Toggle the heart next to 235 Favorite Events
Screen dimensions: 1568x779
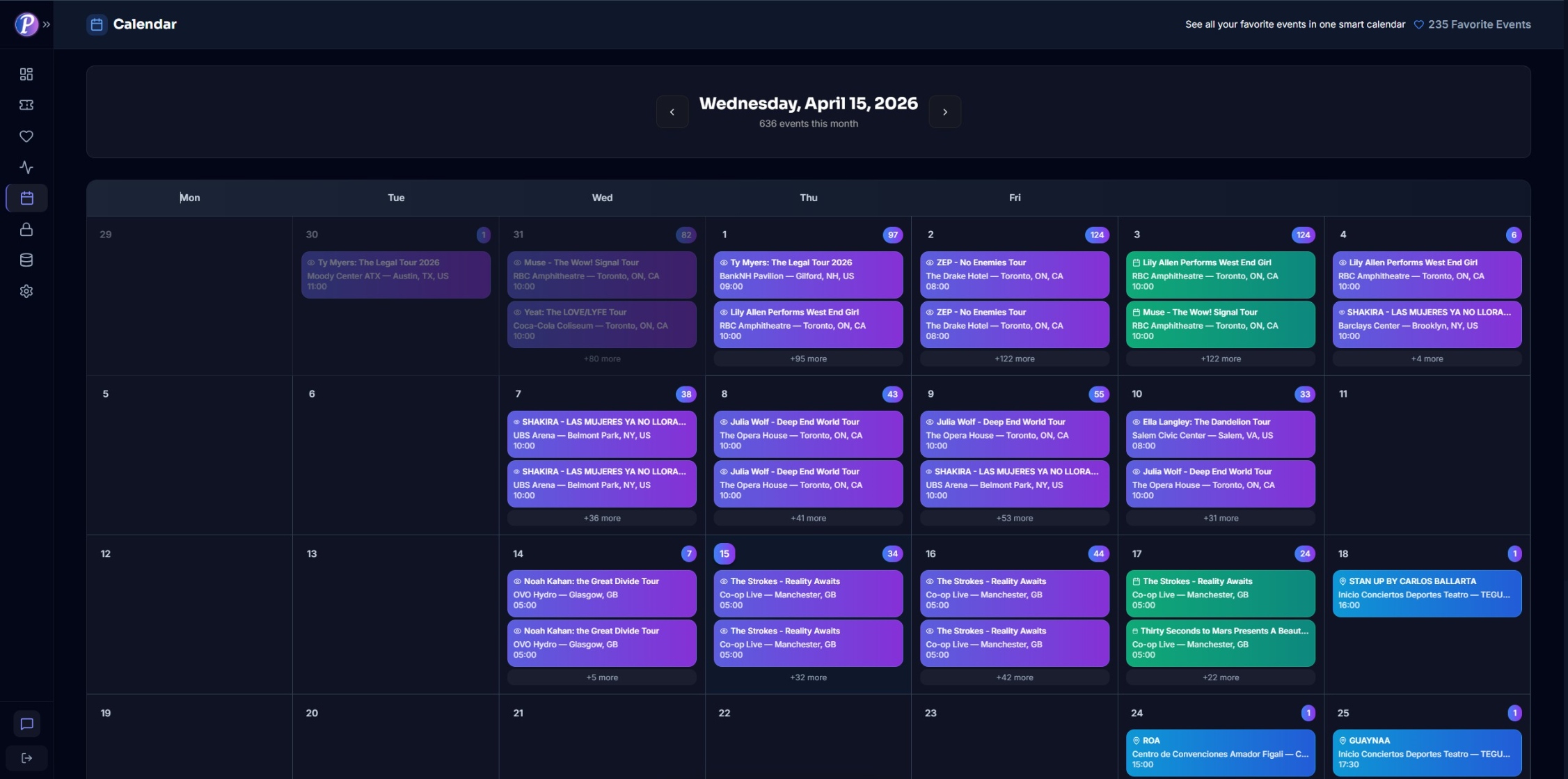pos(1418,24)
